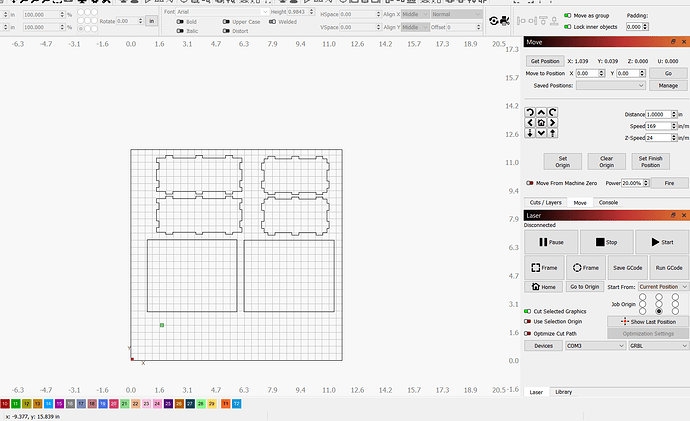Toggle the Bold text switch
690x421 pixels.
click(180, 22)
